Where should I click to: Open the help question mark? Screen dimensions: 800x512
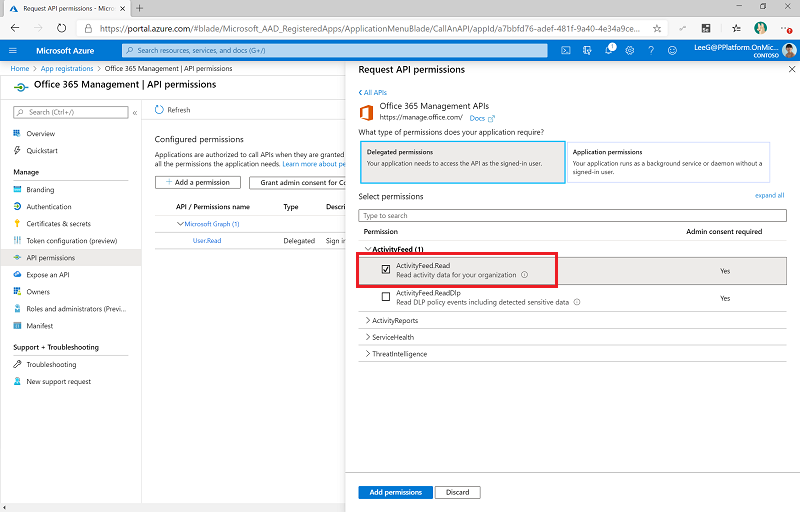point(651,50)
